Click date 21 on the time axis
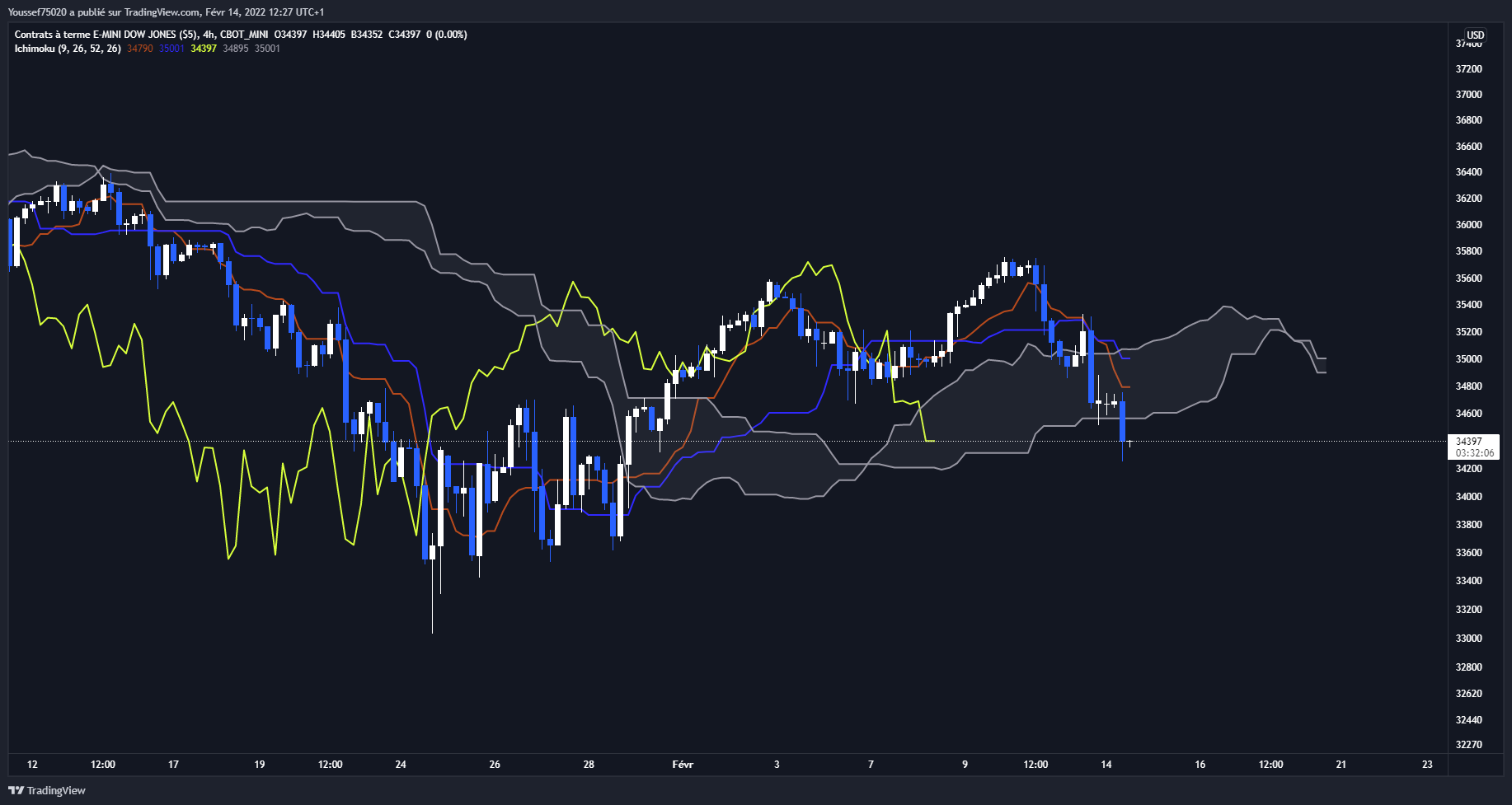The image size is (1512, 805). click(1341, 765)
